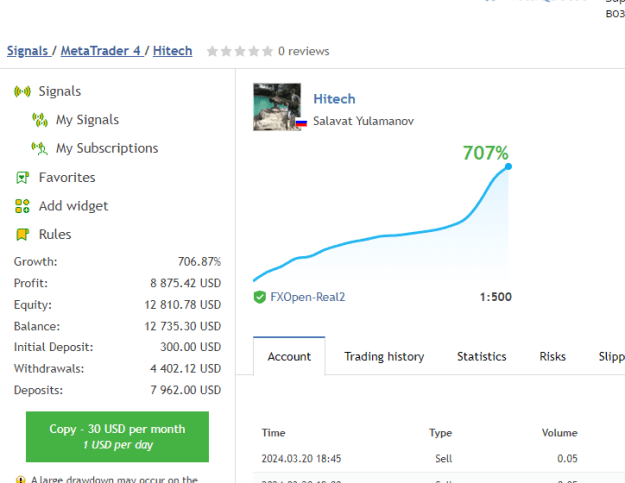Screen dimensions: 625x483
Task: Click the drawdown warning icon
Action: 20,479
